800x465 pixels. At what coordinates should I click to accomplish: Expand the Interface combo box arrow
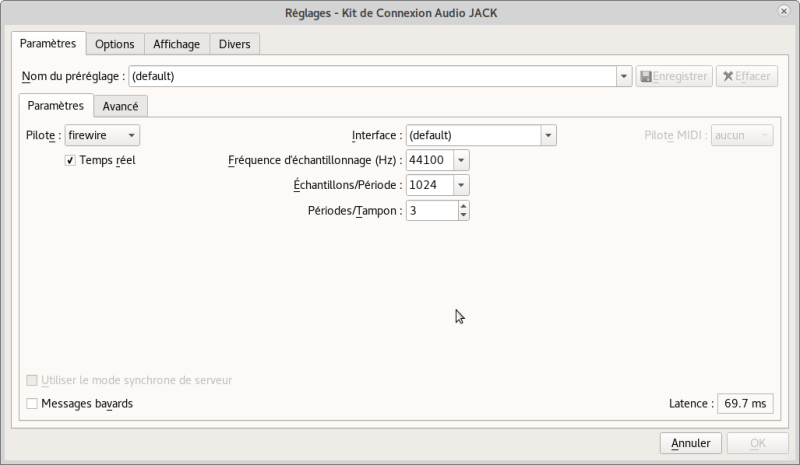coord(548,135)
